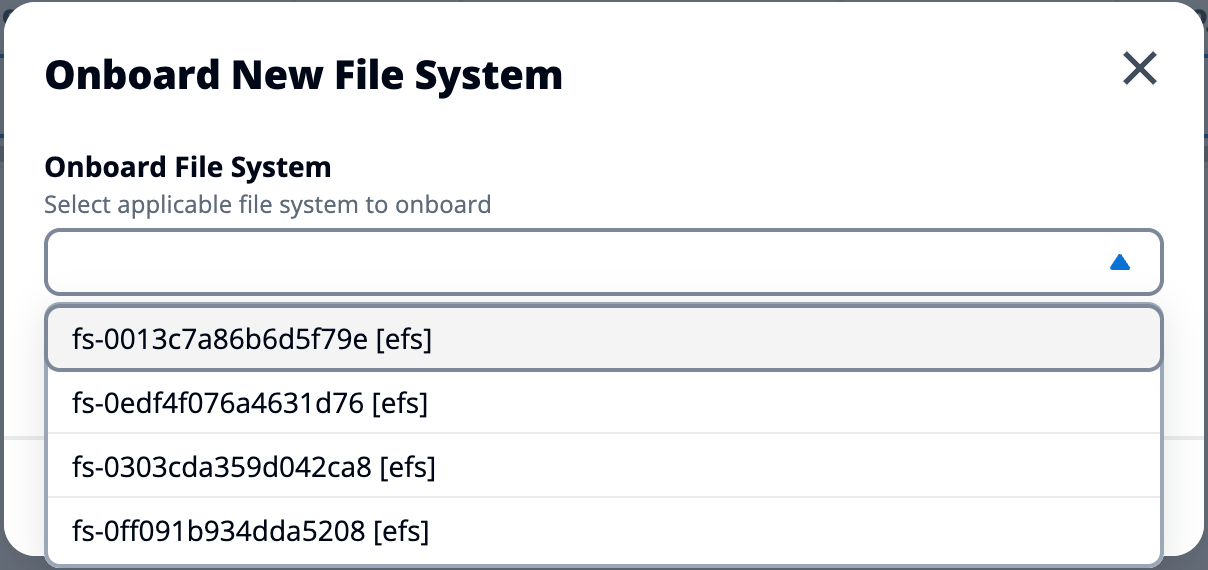Select the option starting with fs-0013c
1208x570 pixels.
click(252, 340)
